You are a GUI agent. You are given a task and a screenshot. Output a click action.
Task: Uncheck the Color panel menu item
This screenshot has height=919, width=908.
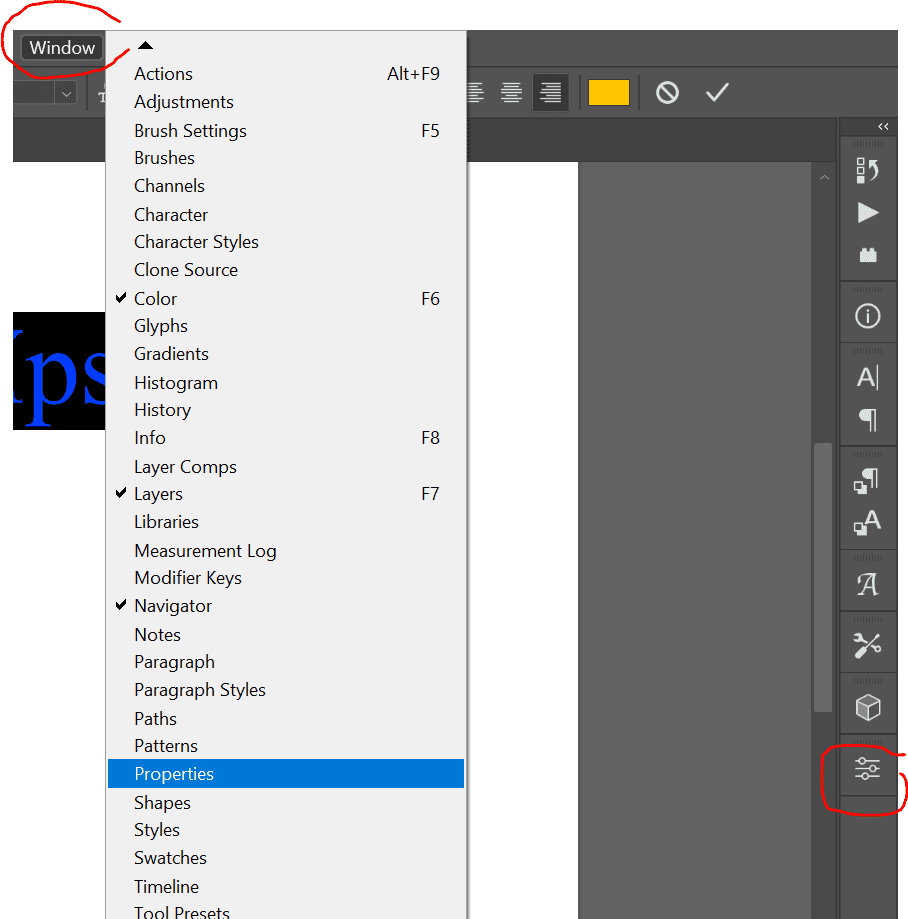tap(286, 298)
